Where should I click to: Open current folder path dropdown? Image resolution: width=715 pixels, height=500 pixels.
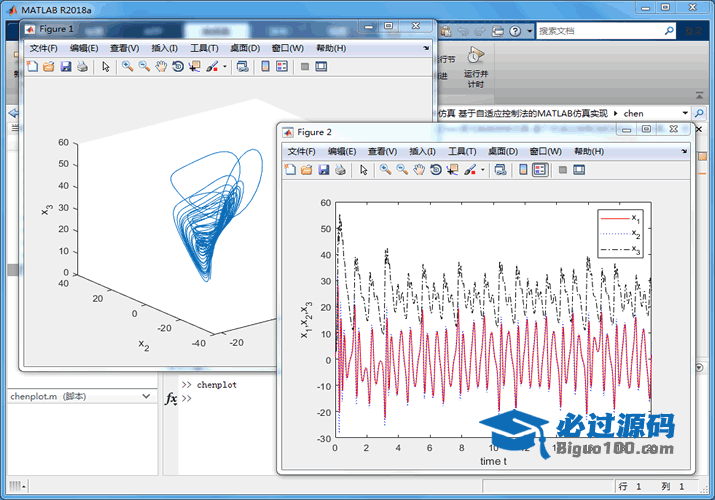coord(685,113)
